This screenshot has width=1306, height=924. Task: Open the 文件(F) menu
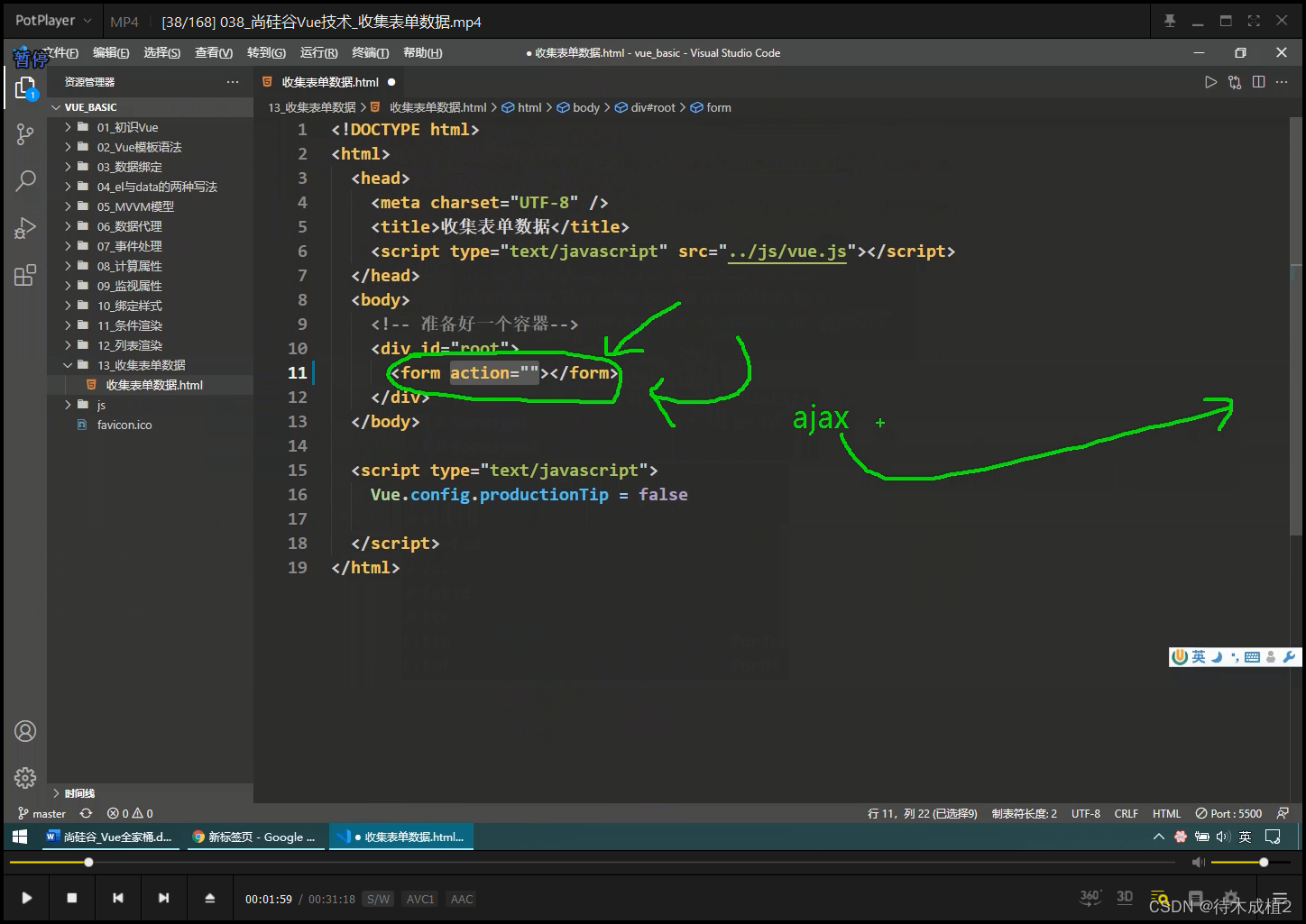tap(60, 53)
